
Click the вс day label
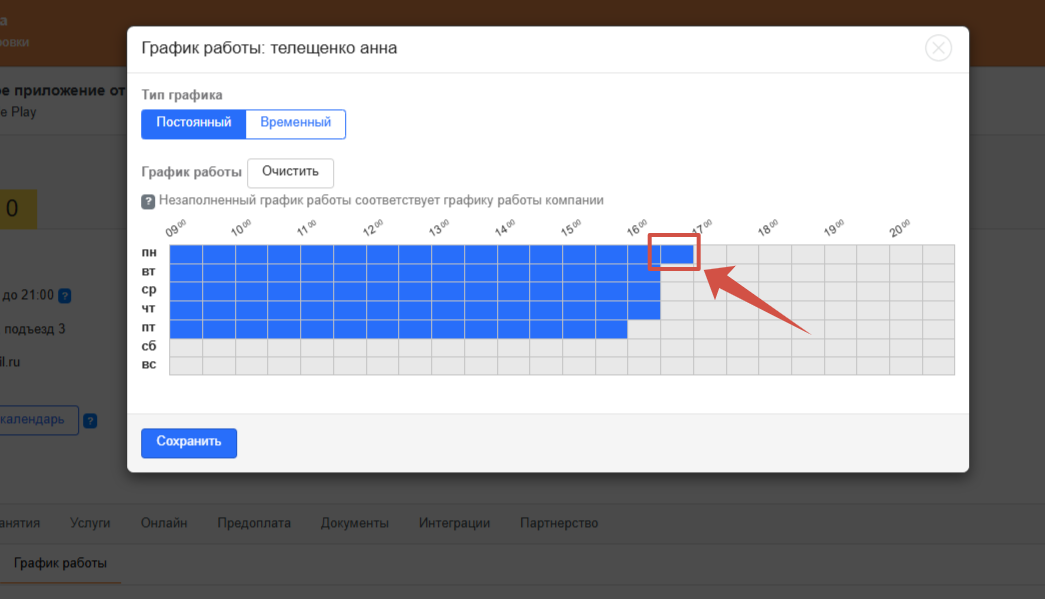tap(149, 364)
